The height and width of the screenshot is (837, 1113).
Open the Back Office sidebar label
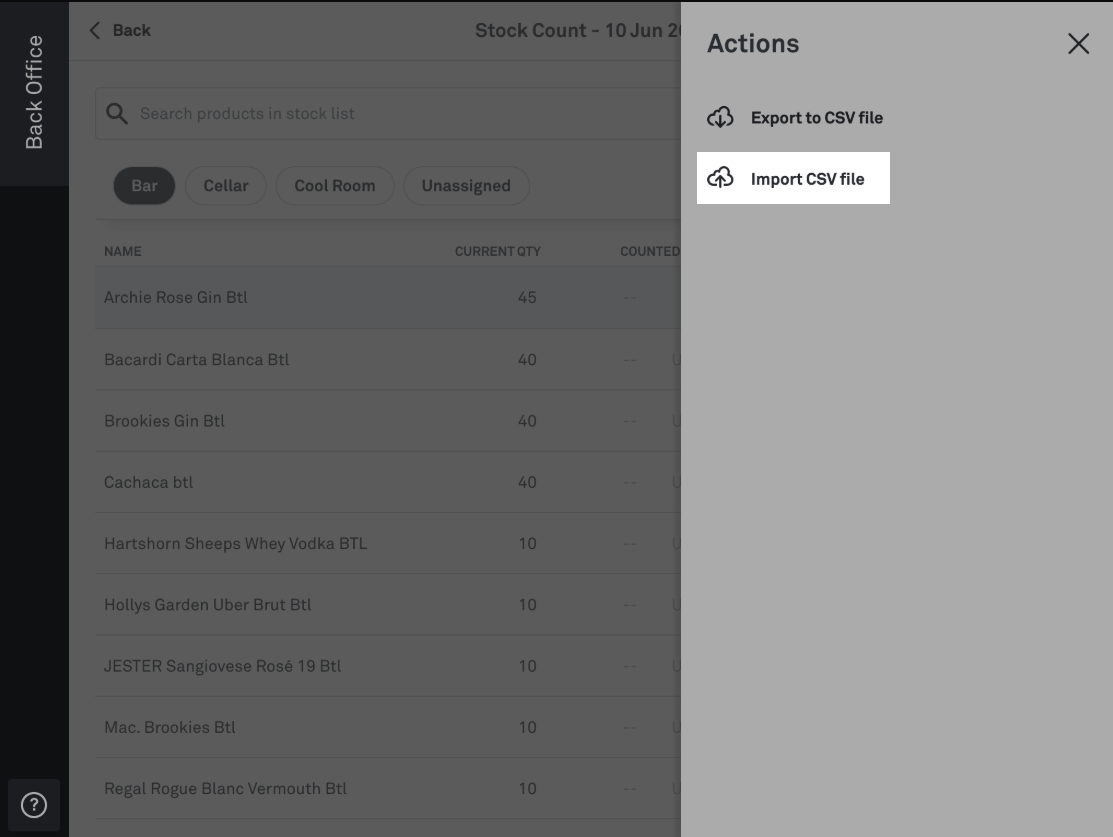tap(34, 92)
